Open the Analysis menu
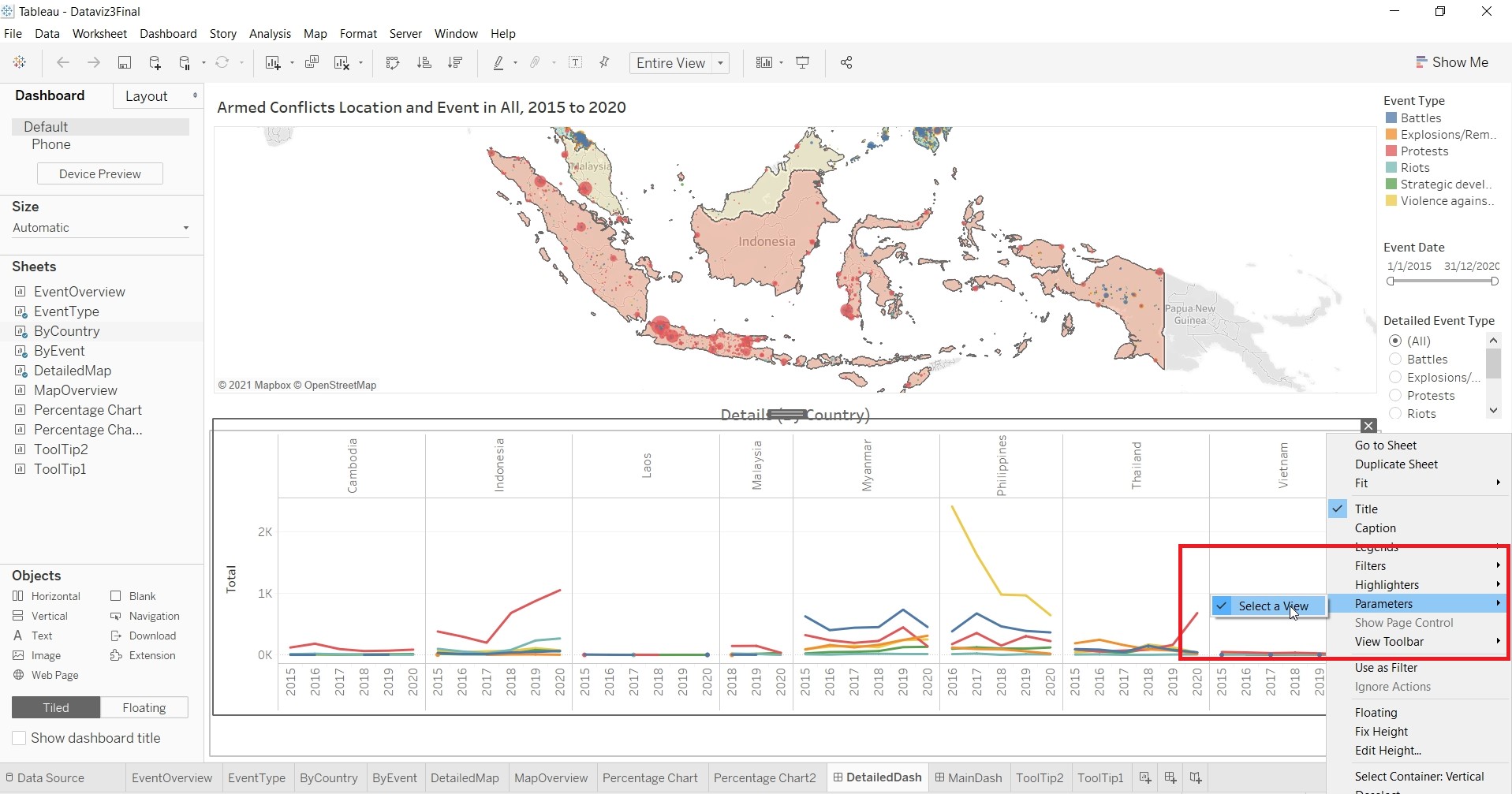Viewport: 1512px width, 794px height. click(270, 34)
